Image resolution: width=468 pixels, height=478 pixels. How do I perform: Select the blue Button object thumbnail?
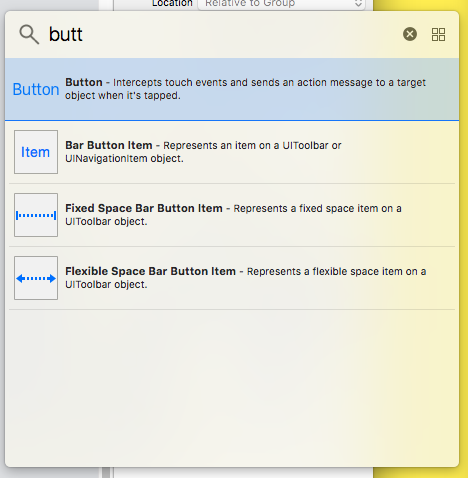click(x=36, y=89)
